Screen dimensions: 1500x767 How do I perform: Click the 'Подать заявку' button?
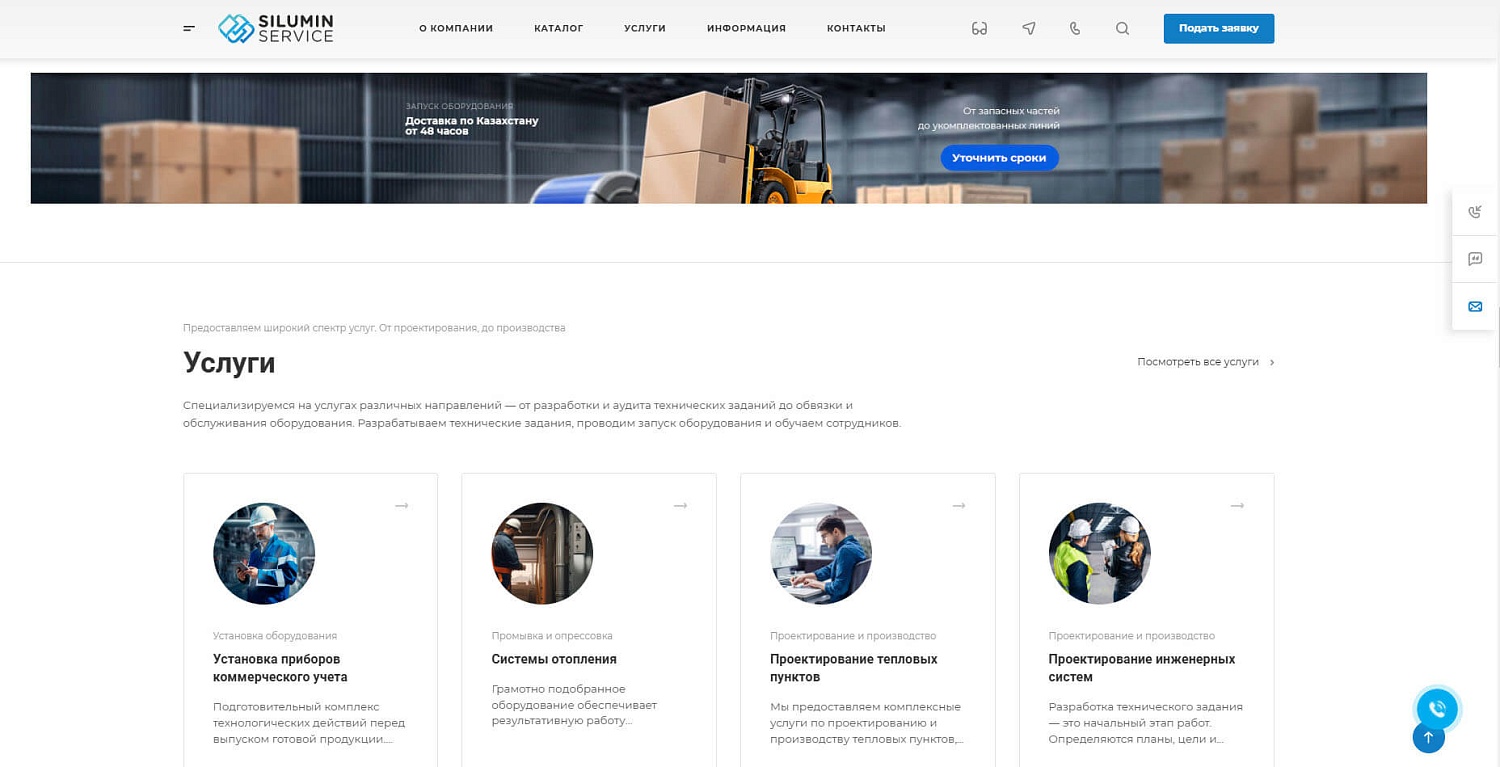click(1218, 29)
